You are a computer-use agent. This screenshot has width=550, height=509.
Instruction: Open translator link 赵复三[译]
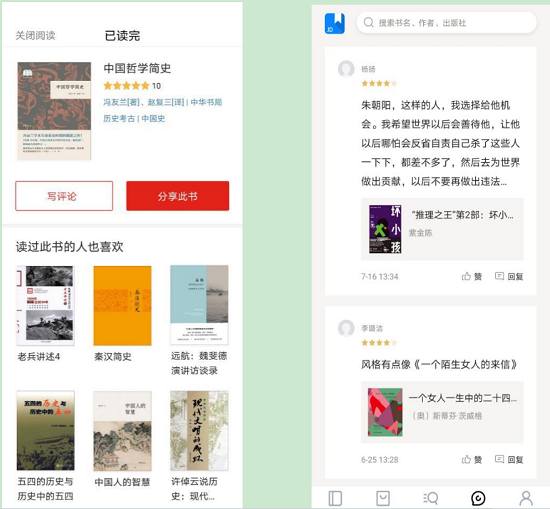coord(166,102)
